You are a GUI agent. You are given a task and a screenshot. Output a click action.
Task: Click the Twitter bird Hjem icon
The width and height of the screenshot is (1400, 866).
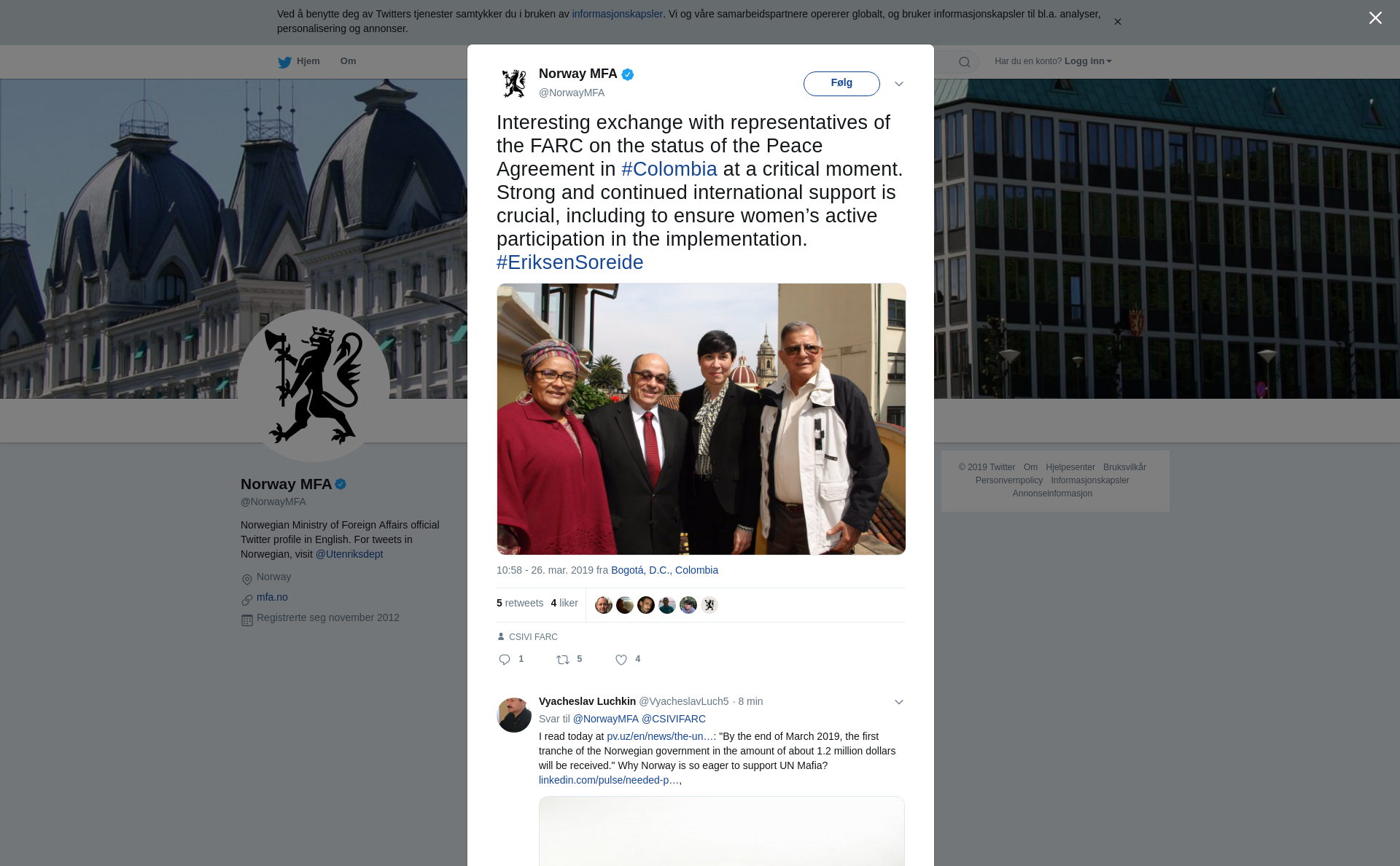tap(284, 62)
